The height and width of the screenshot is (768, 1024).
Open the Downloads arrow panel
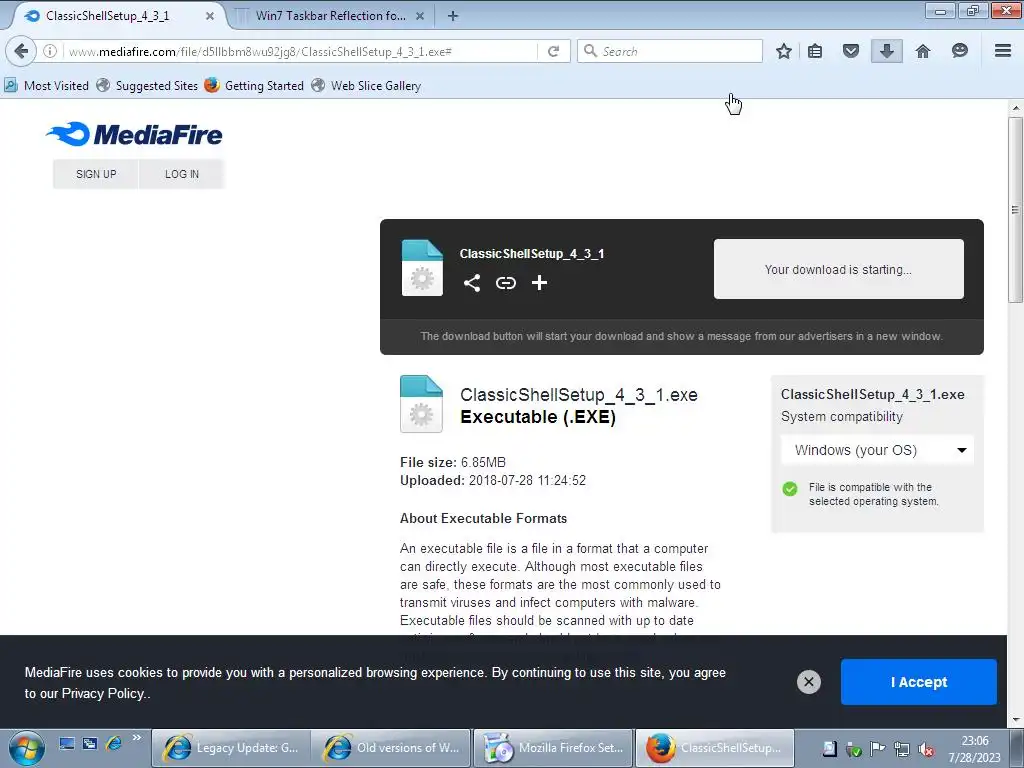coord(887,51)
